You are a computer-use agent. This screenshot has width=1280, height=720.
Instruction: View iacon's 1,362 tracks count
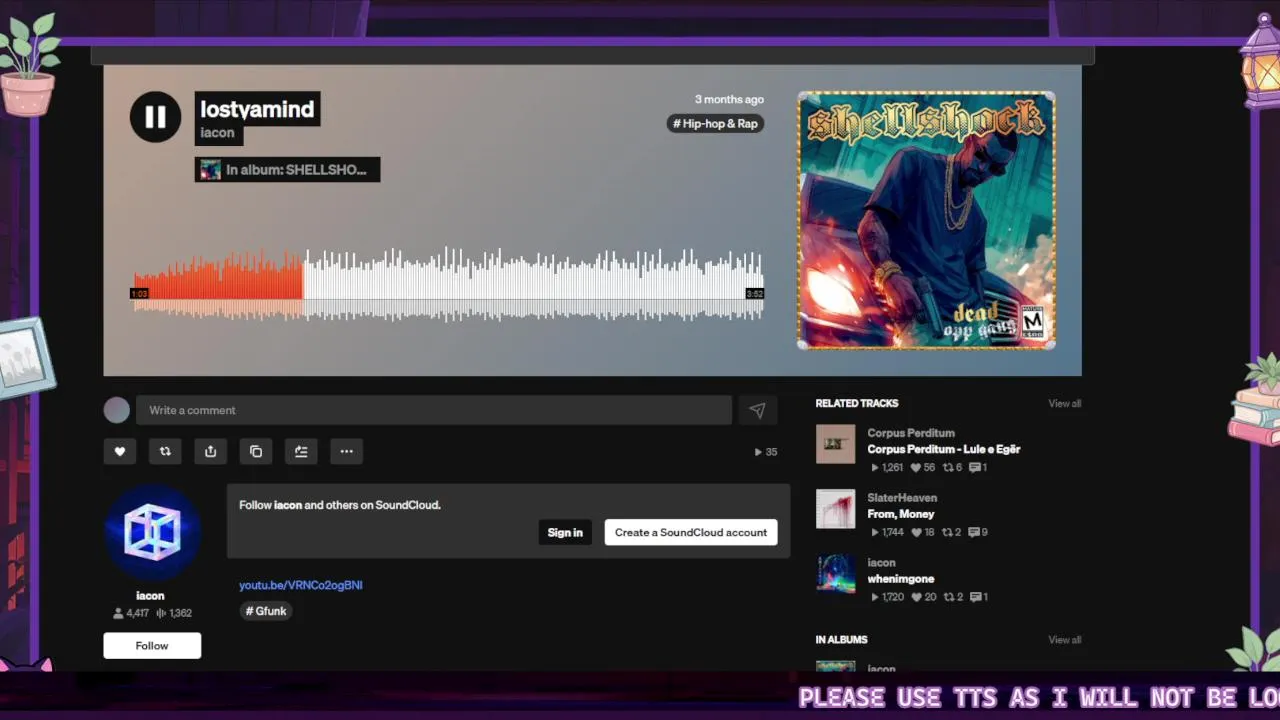point(174,613)
